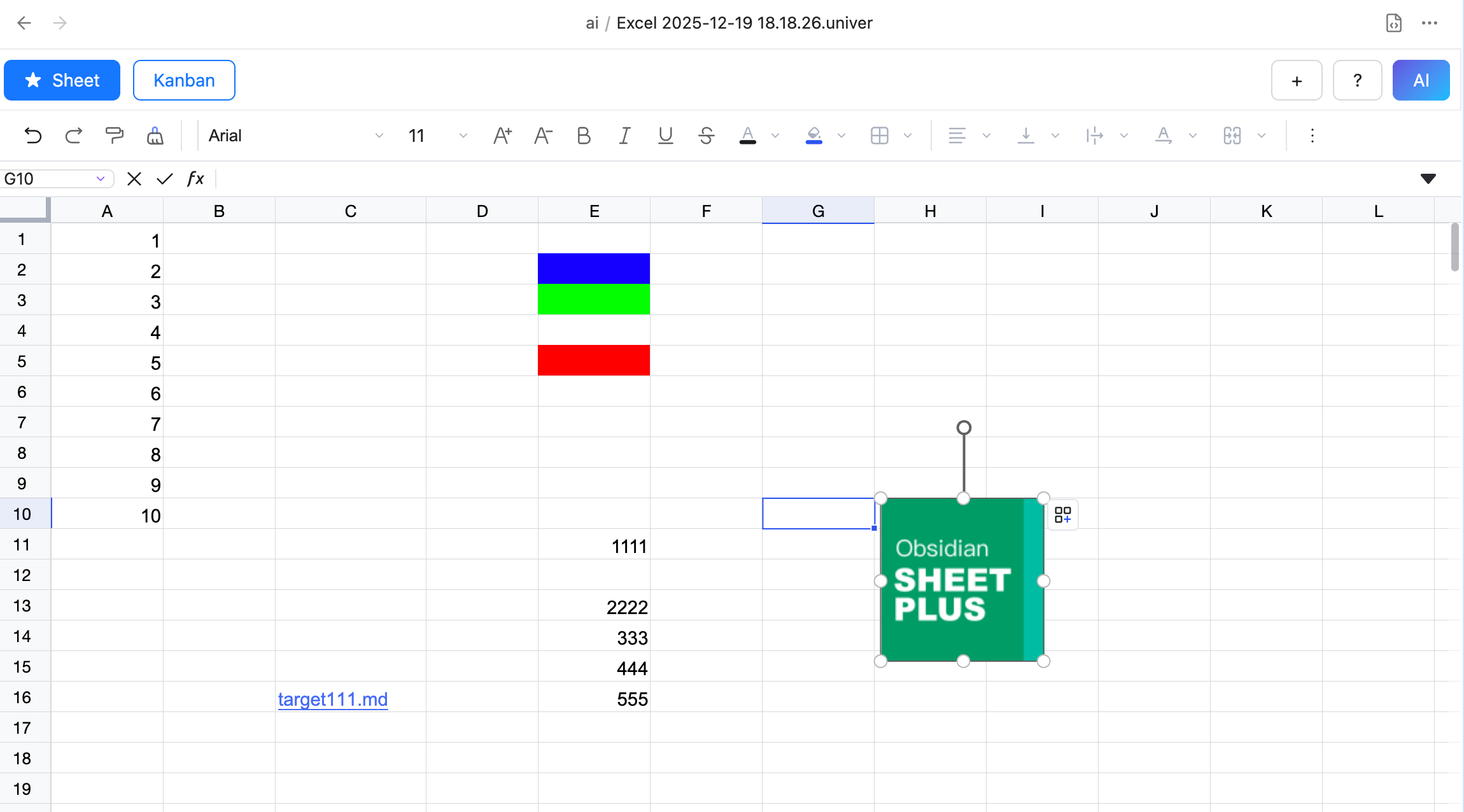Select the Sheet tab
The image size is (1464, 812).
[62, 80]
